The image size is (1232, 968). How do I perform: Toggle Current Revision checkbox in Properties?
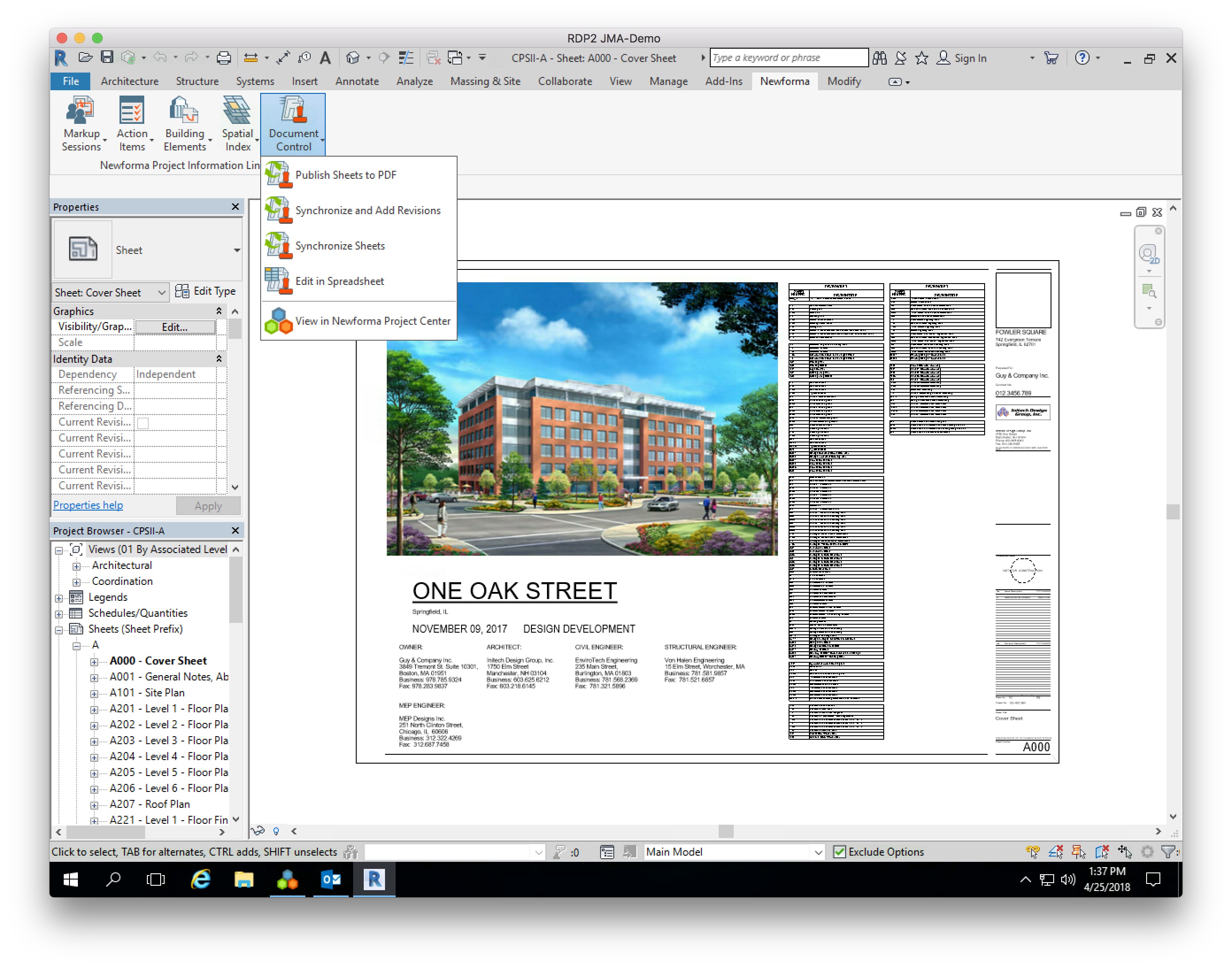[x=143, y=423]
